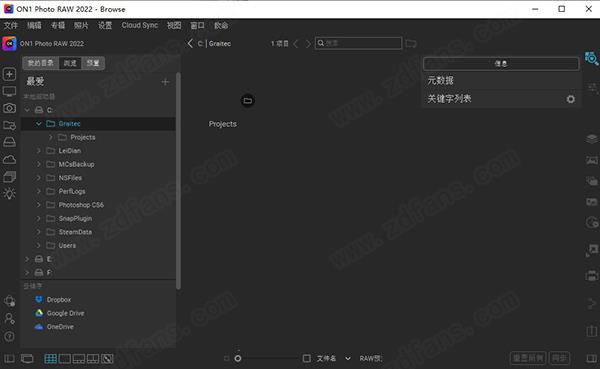Screen dimensions: 600x369
Task: Click the previous item arrow next to 1 项目
Action: click(295, 44)
